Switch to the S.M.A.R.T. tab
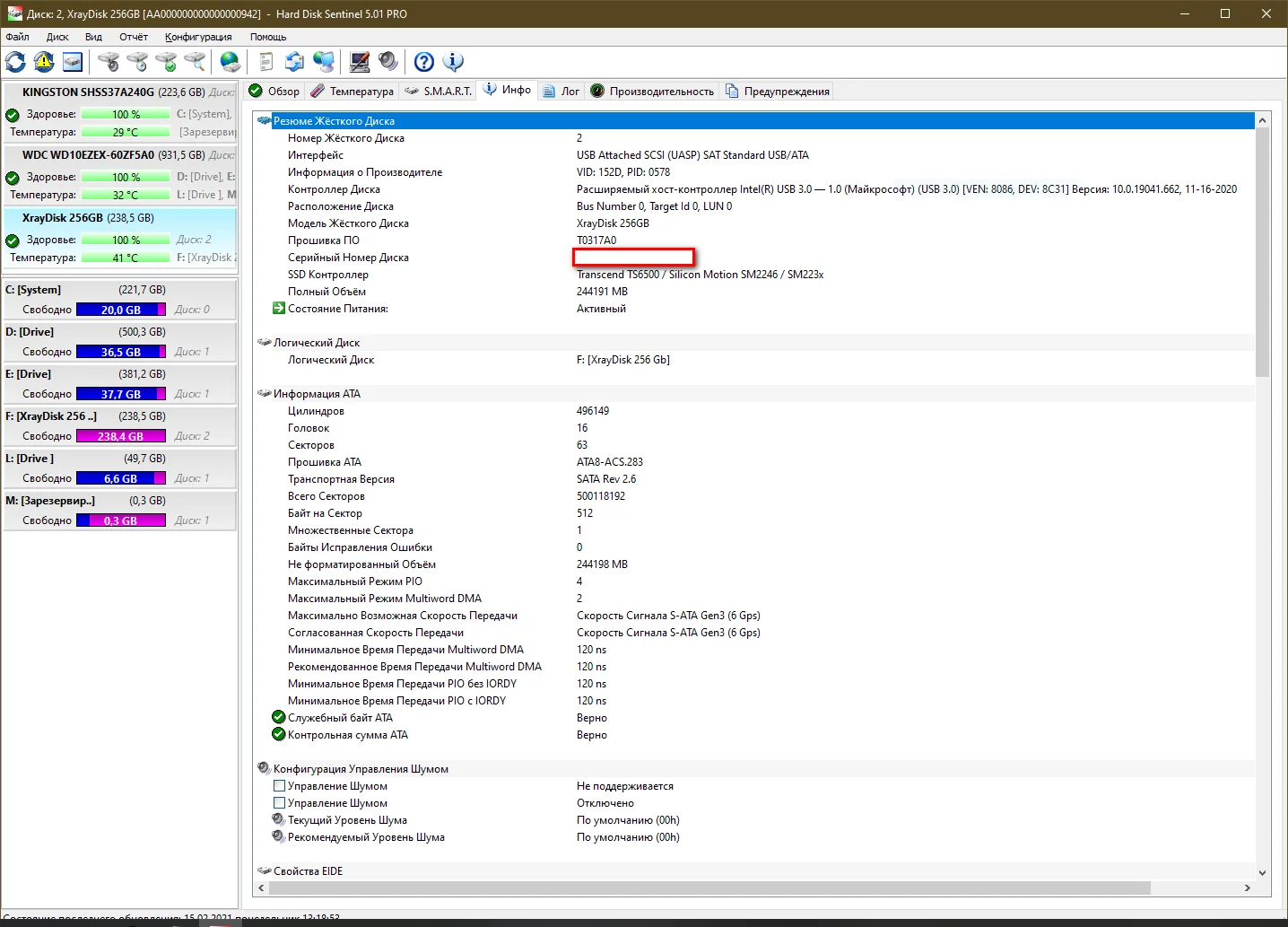Image resolution: width=1288 pixels, height=927 pixels. click(x=439, y=92)
